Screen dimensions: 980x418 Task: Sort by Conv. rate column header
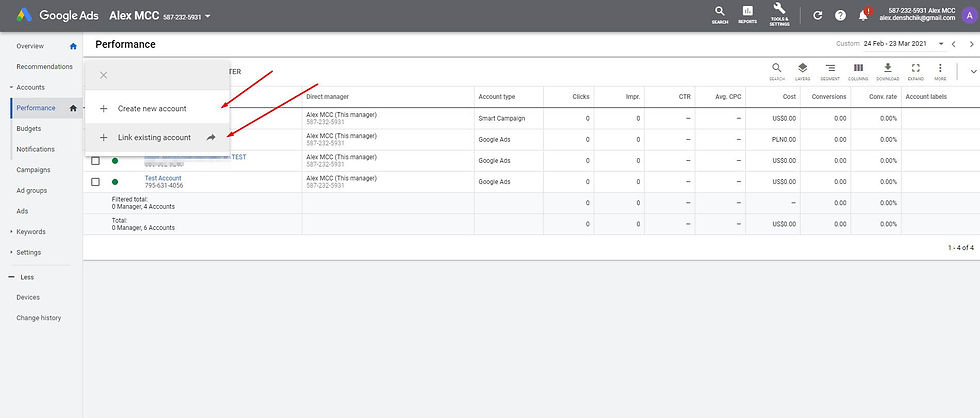883,97
